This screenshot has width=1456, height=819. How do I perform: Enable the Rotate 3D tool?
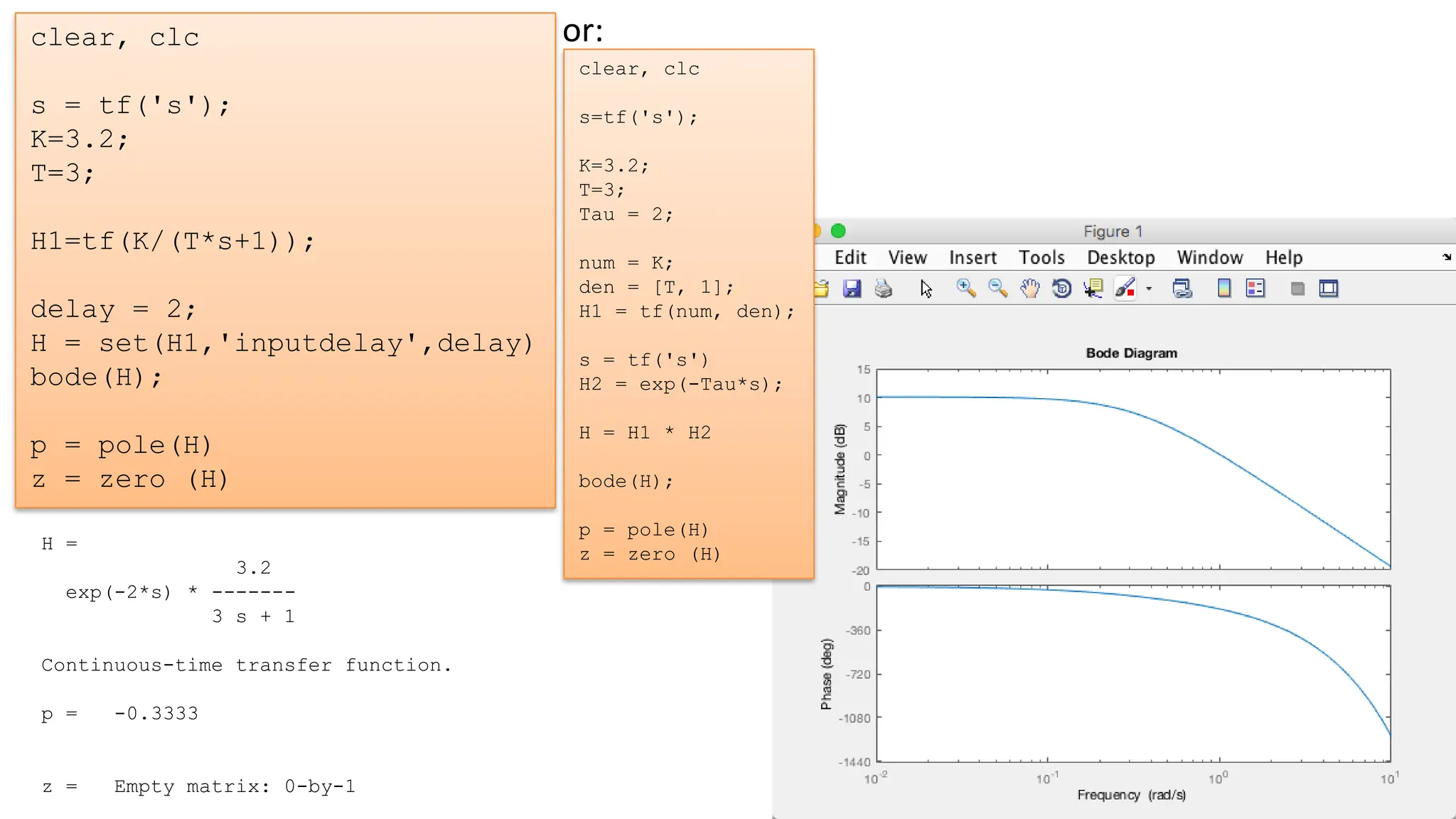click(1061, 289)
